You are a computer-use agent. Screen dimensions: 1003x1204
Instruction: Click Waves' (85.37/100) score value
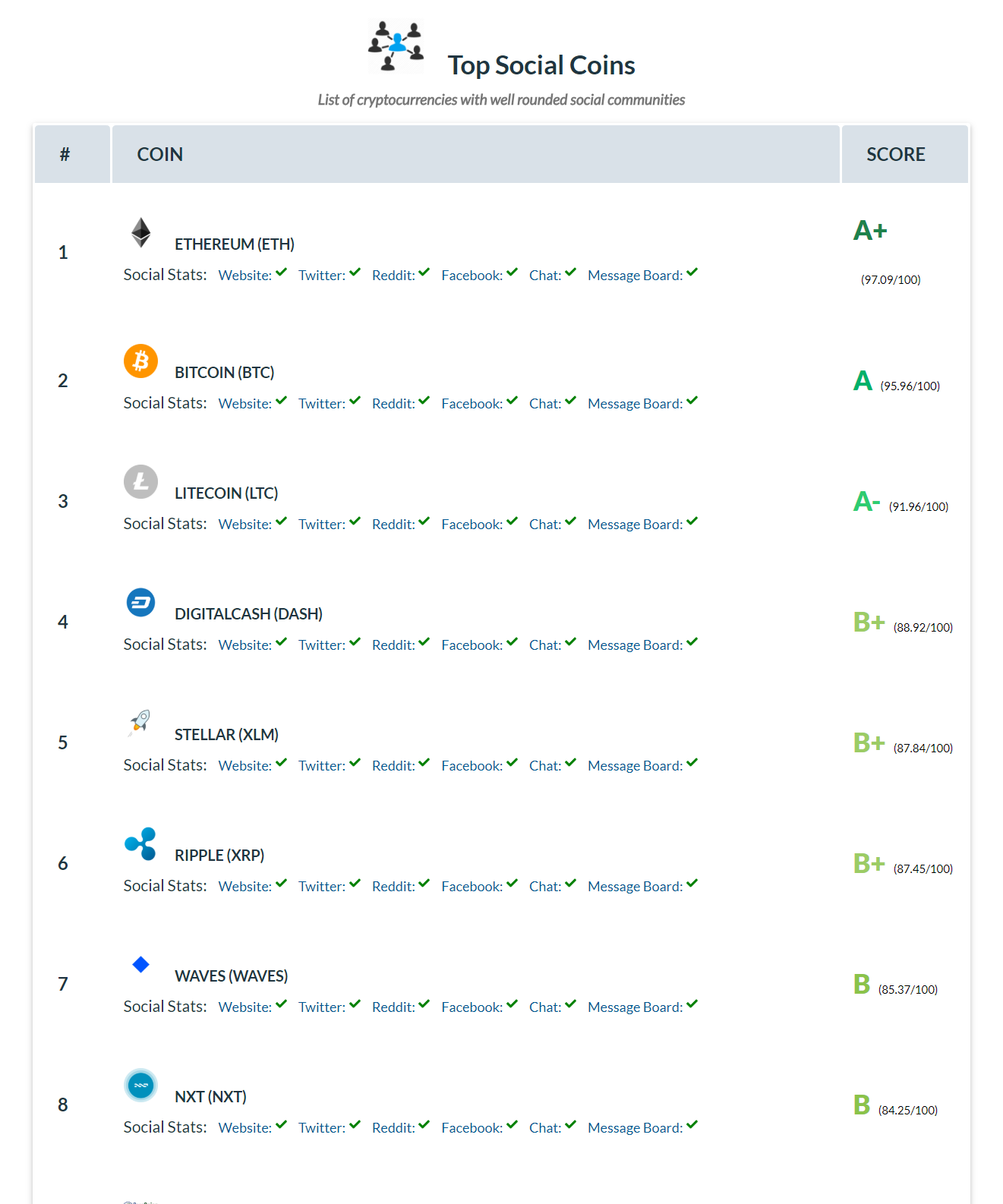click(x=908, y=990)
